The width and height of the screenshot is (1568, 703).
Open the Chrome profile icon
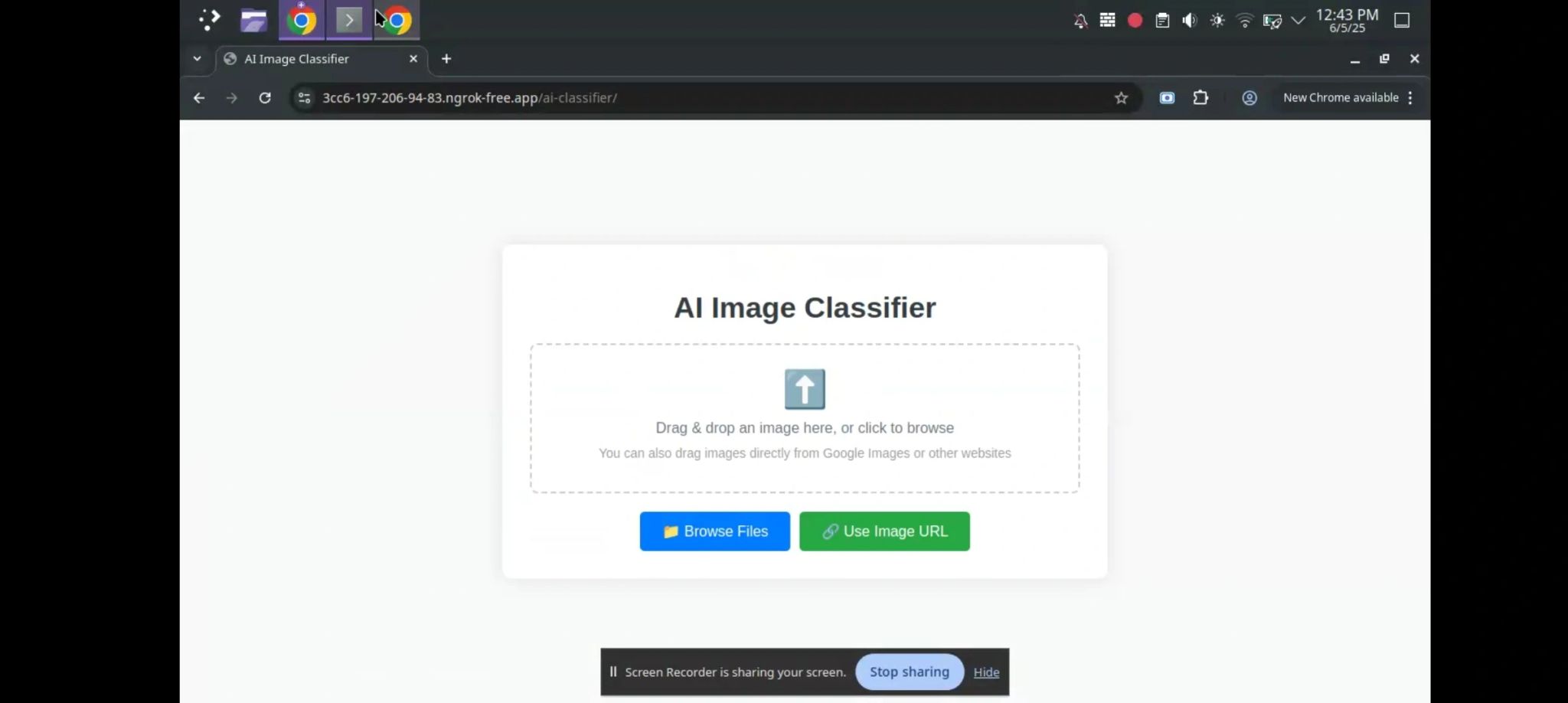click(x=1248, y=97)
